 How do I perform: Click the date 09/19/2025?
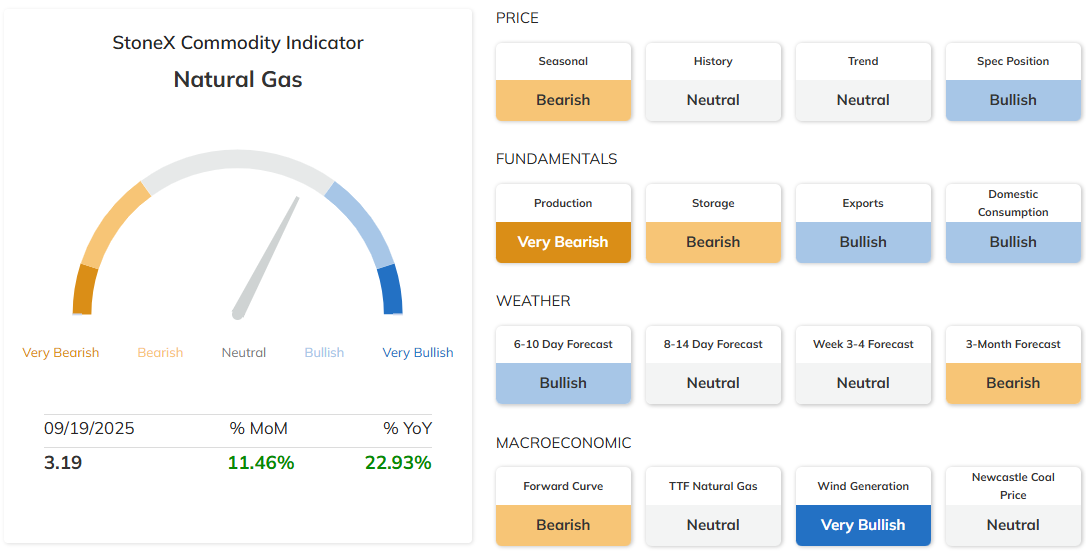89,429
